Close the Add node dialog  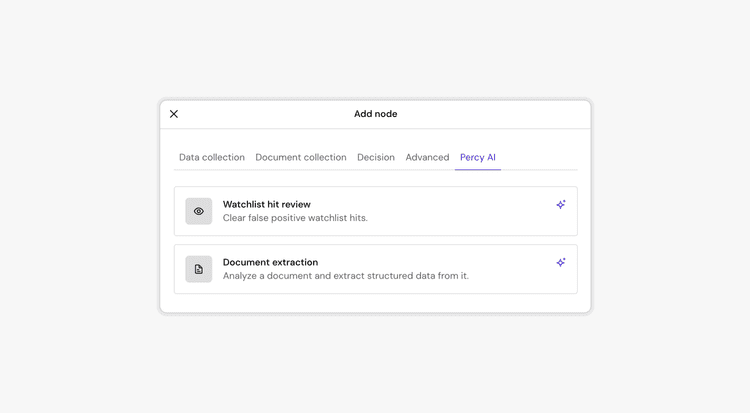pos(174,114)
